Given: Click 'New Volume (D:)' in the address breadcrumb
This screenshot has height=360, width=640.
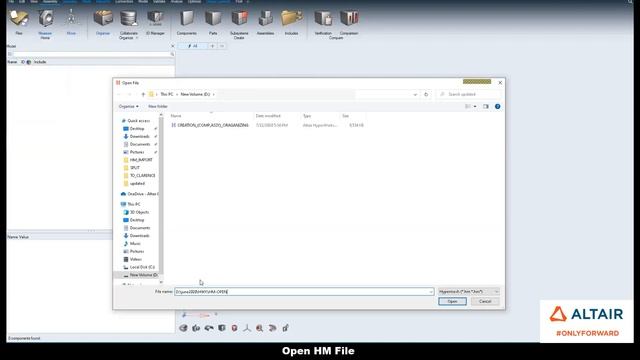Looking at the screenshot, I should tap(195, 94).
